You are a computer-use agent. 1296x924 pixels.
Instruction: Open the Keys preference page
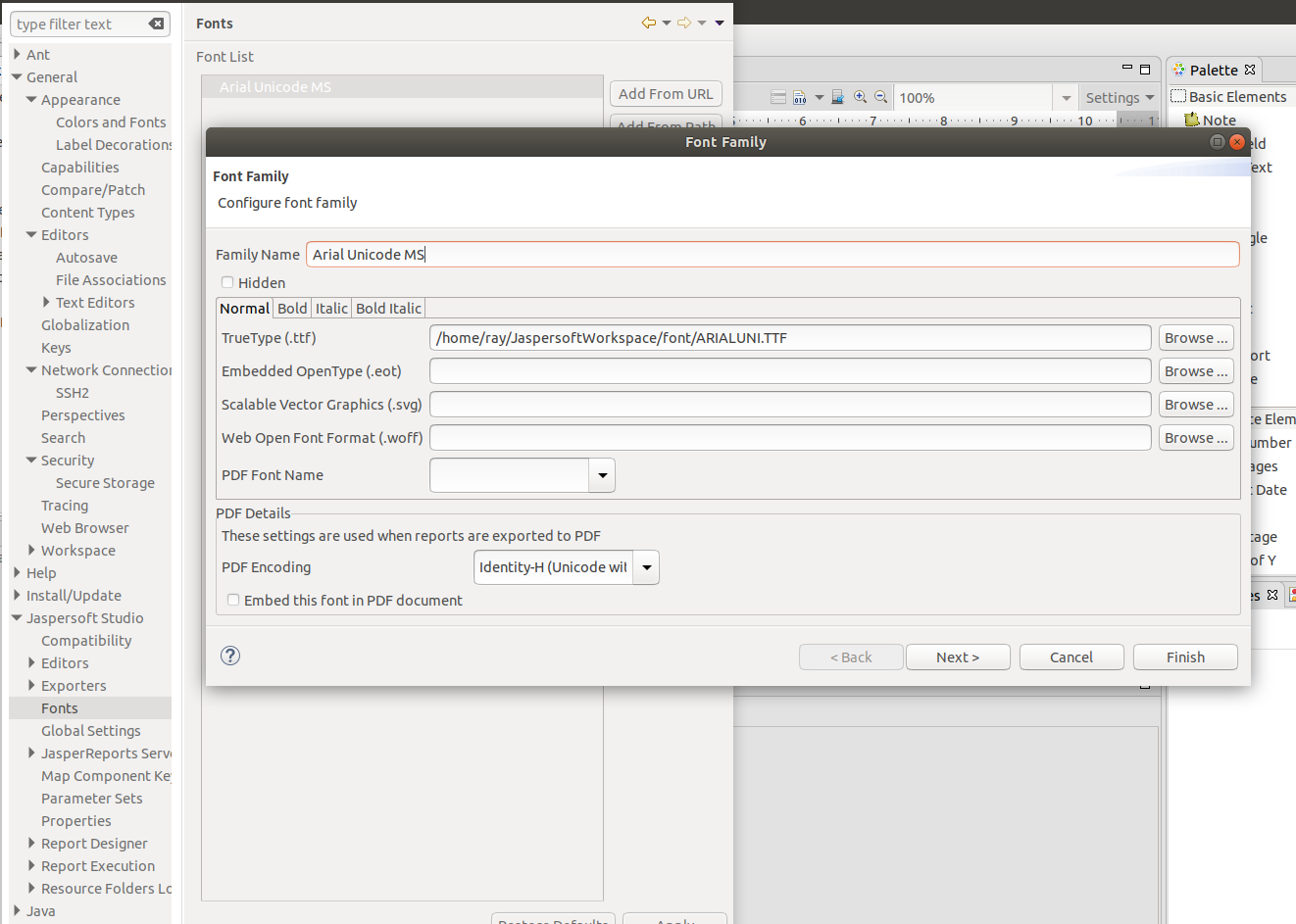56,347
